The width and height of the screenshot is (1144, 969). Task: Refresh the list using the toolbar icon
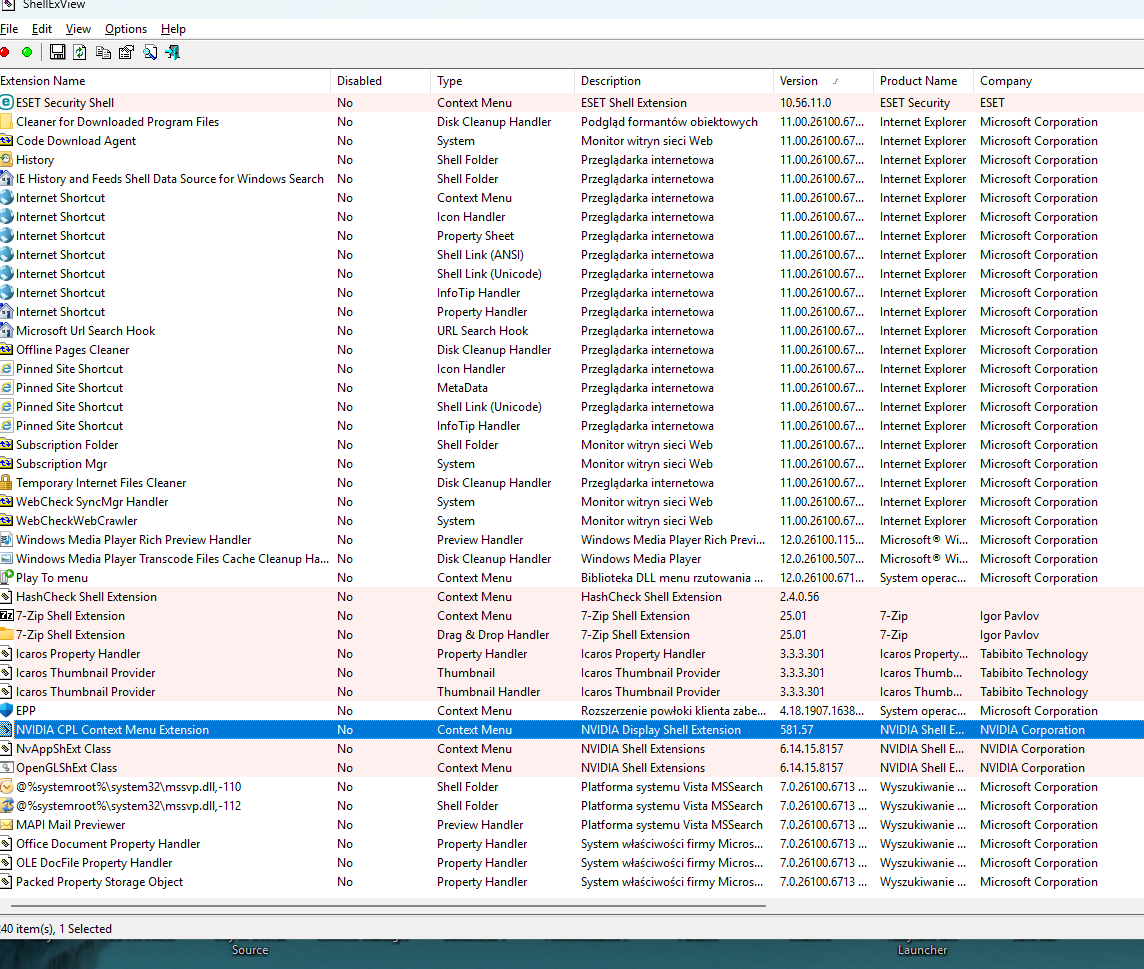click(x=80, y=52)
